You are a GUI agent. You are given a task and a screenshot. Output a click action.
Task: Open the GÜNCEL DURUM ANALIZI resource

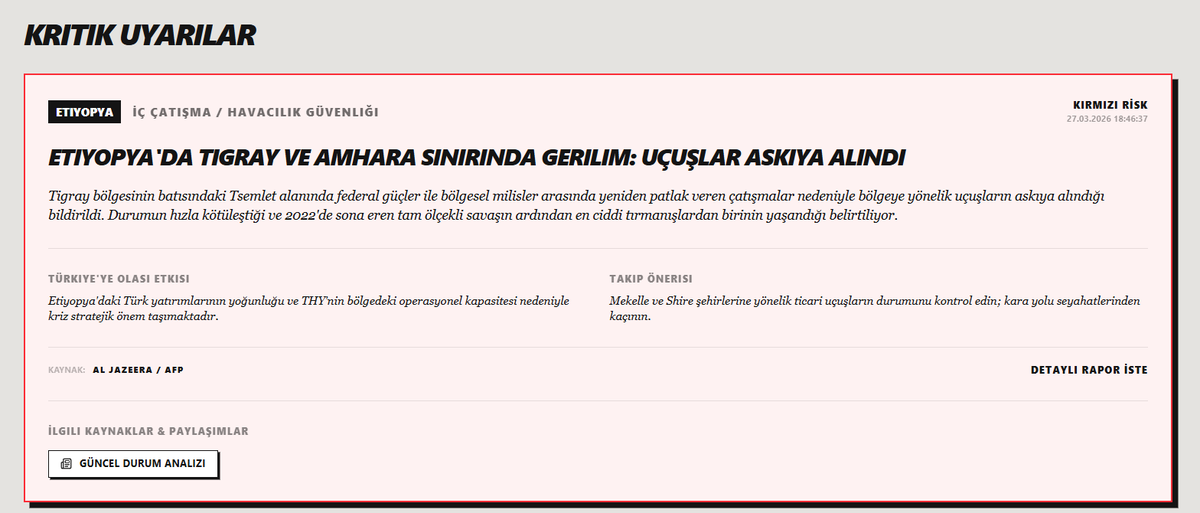[x=133, y=464]
